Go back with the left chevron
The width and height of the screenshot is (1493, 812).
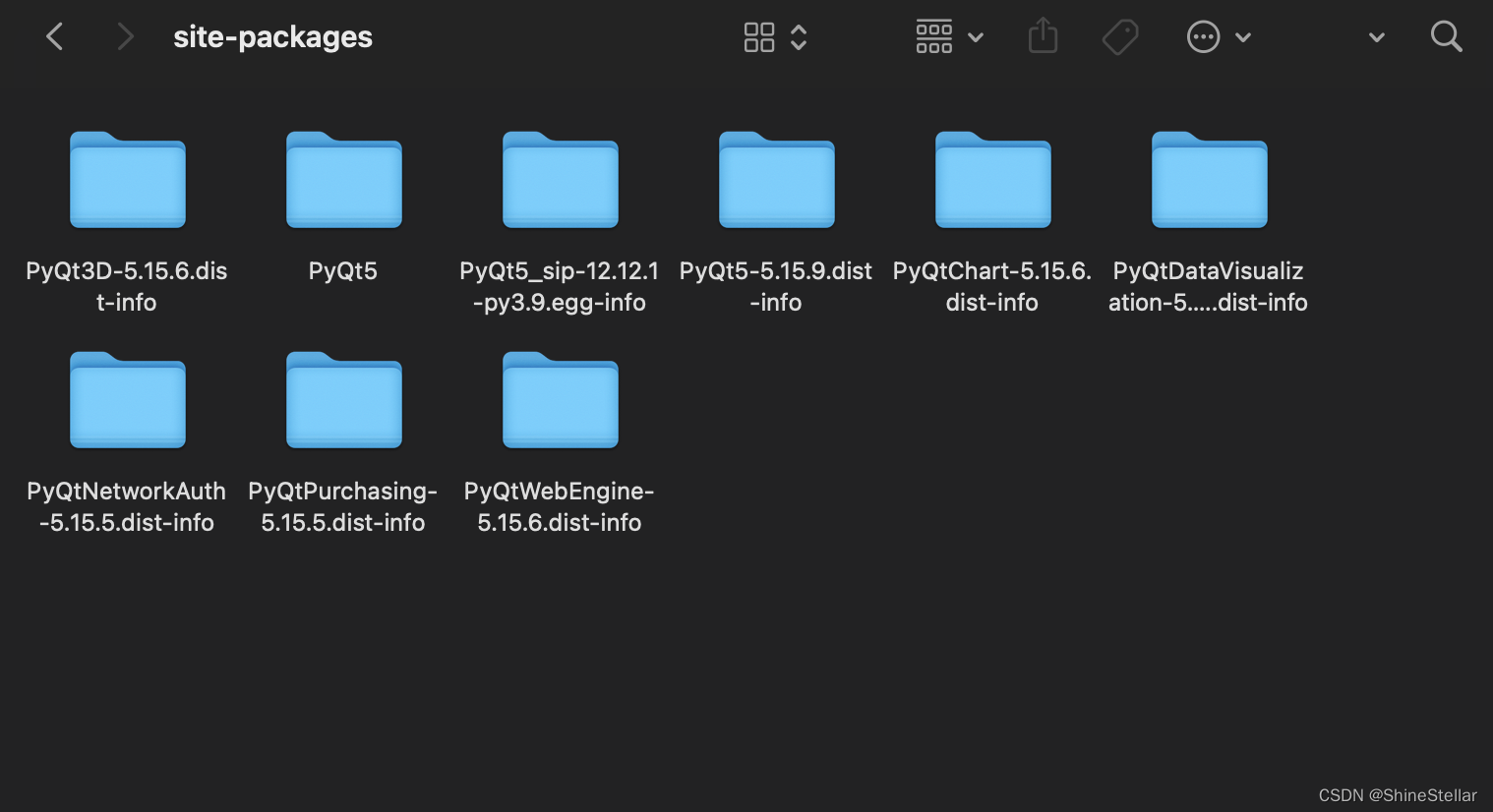(55, 37)
